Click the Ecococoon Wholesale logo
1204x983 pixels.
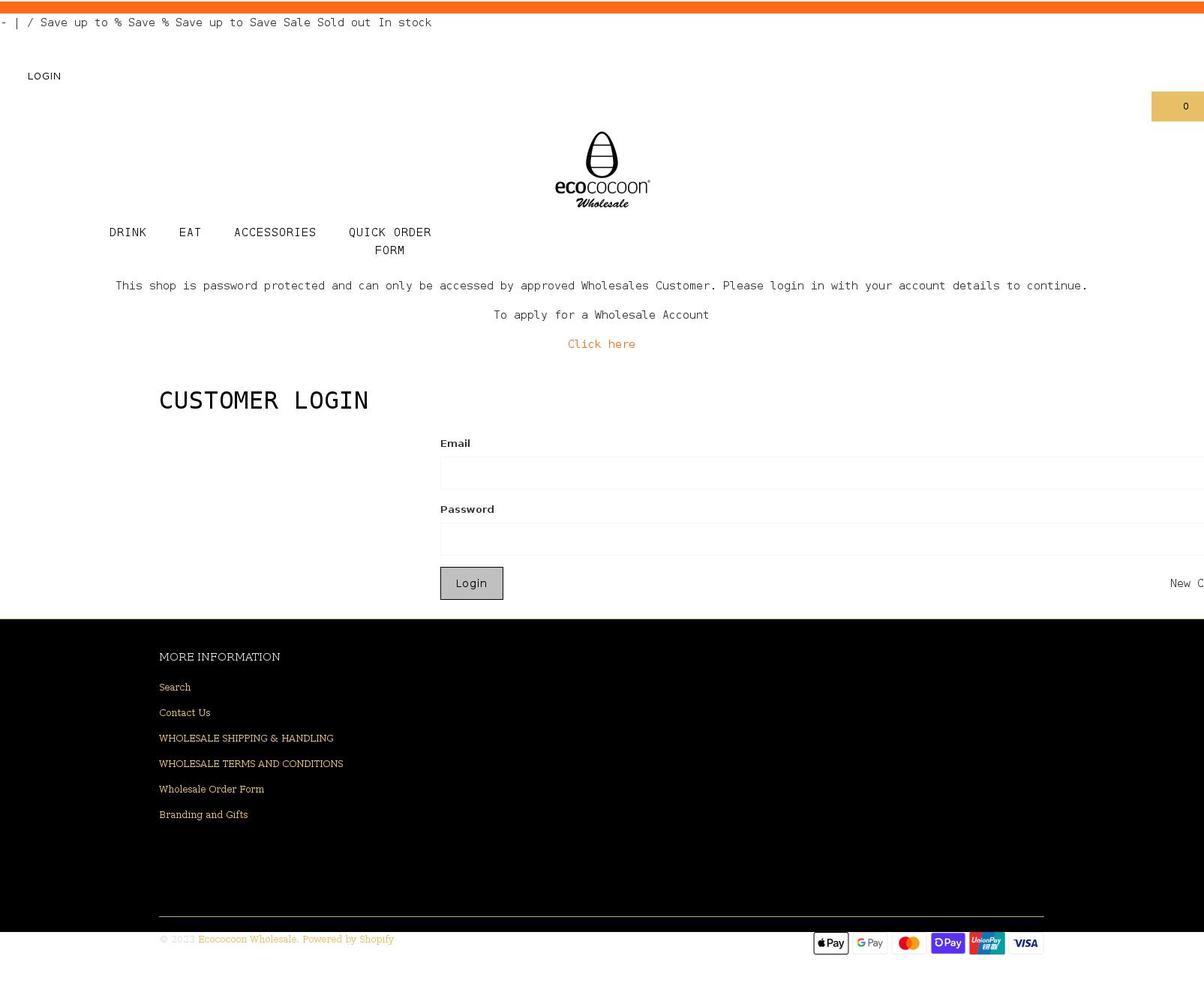[602, 170]
